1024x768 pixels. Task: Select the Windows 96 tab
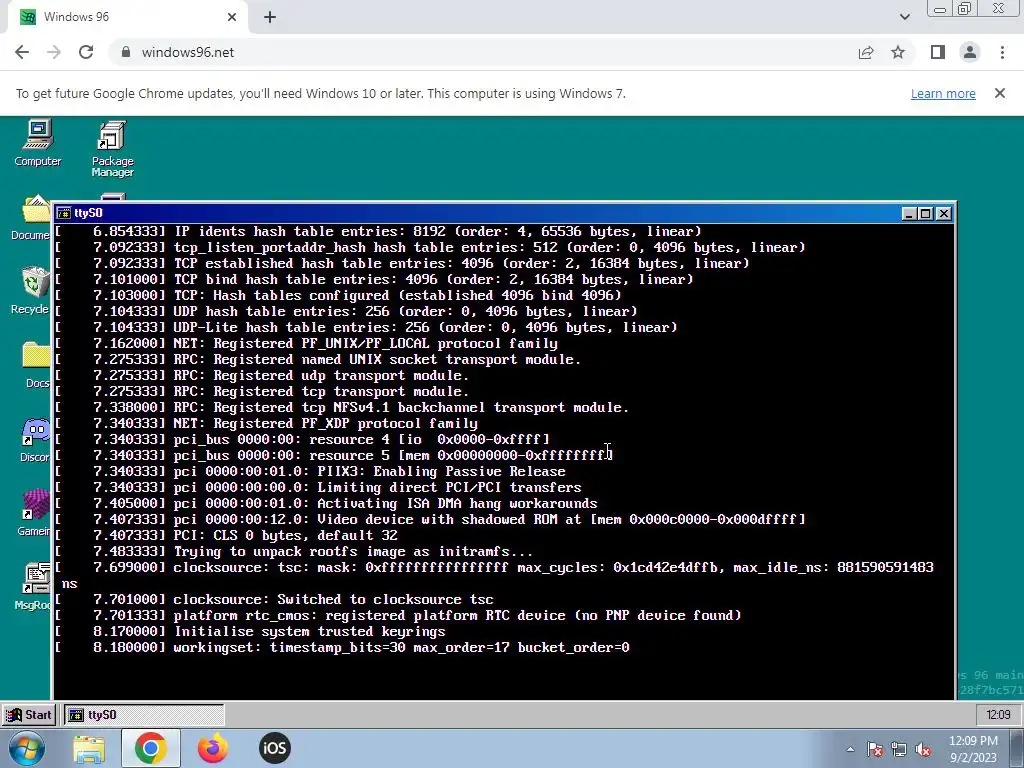[x=127, y=17]
